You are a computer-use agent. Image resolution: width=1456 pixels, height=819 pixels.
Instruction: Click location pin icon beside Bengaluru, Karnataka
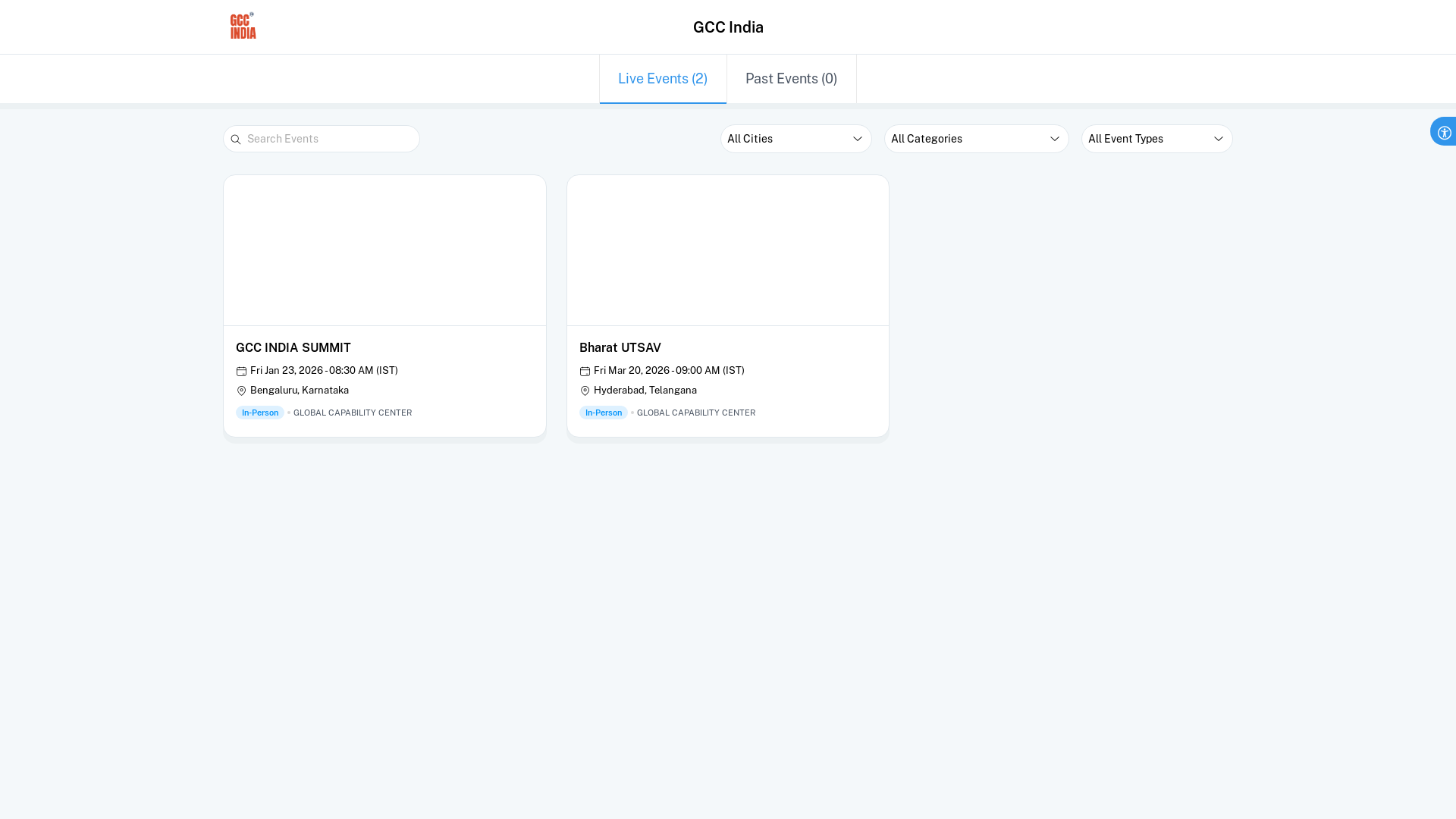[x=241, y=391]
